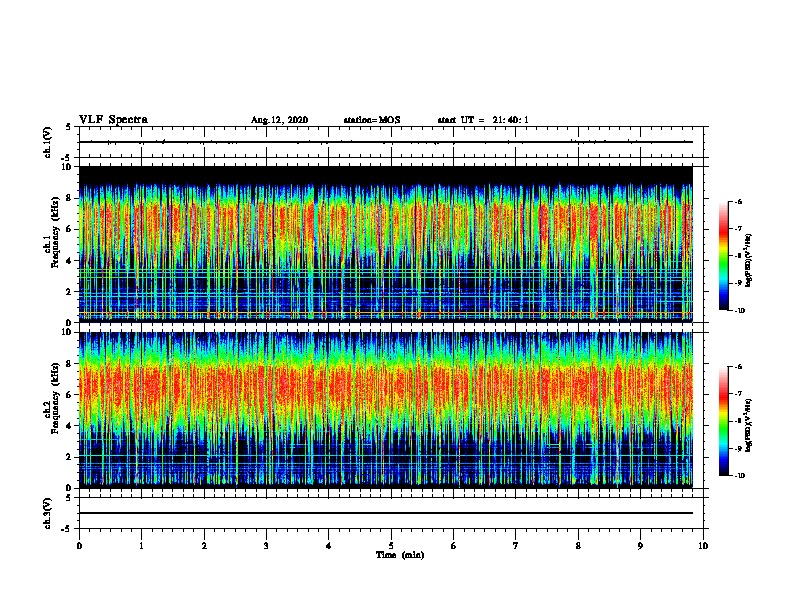Click the ch.1 PSD color bar

click(x=724, y=256)
